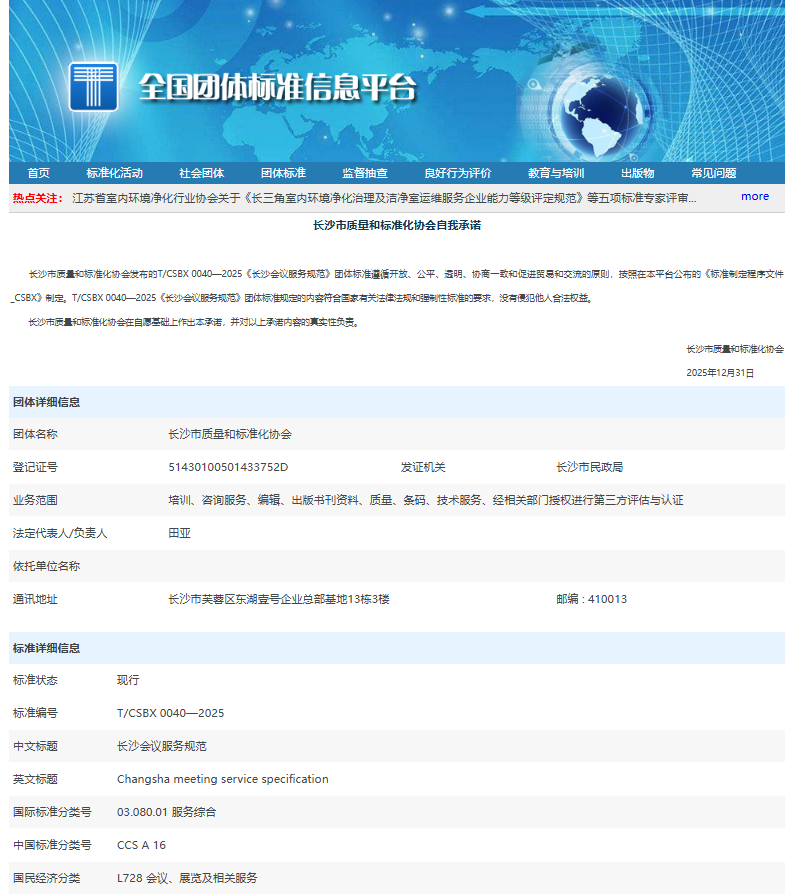Click English title Changsha meeting service specification

223,779
